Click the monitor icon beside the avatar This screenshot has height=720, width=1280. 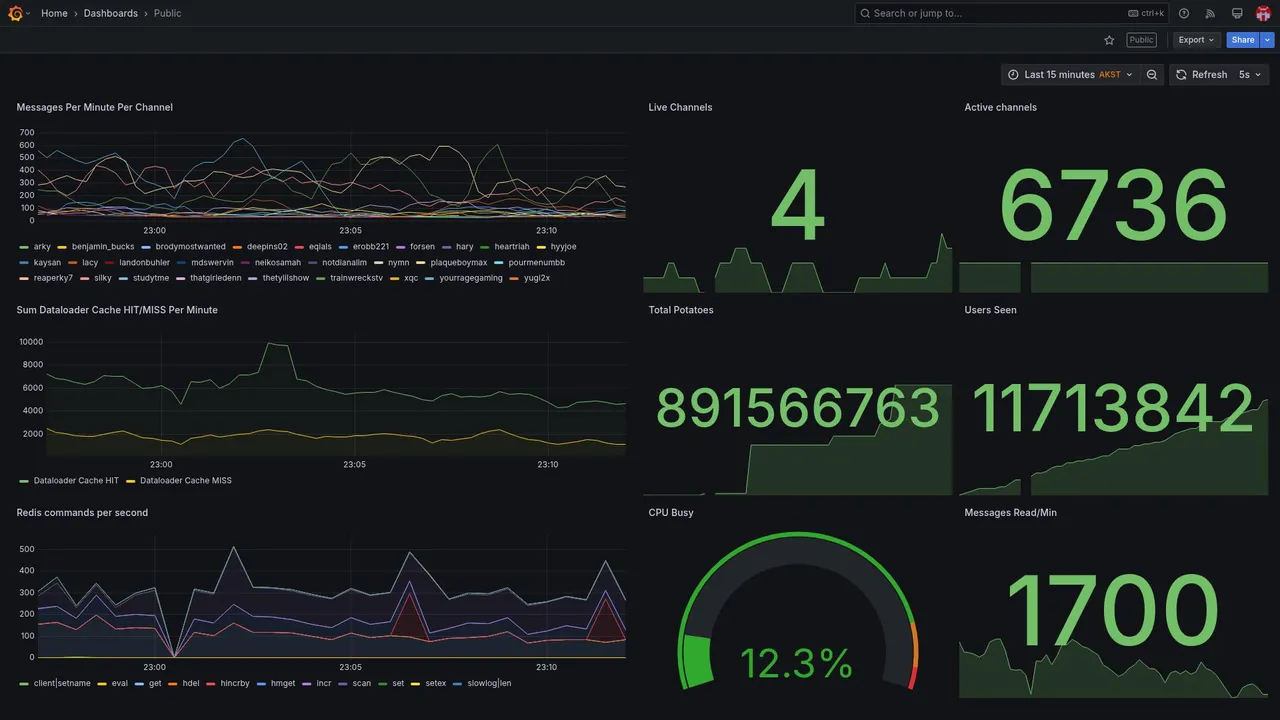[1237, 13]
